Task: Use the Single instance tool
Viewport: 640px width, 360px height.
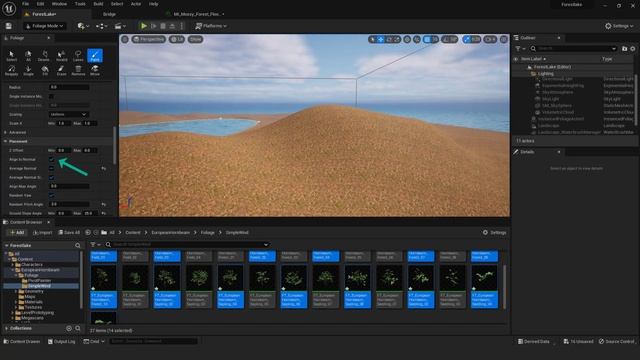Action: (x=28, y=70)
